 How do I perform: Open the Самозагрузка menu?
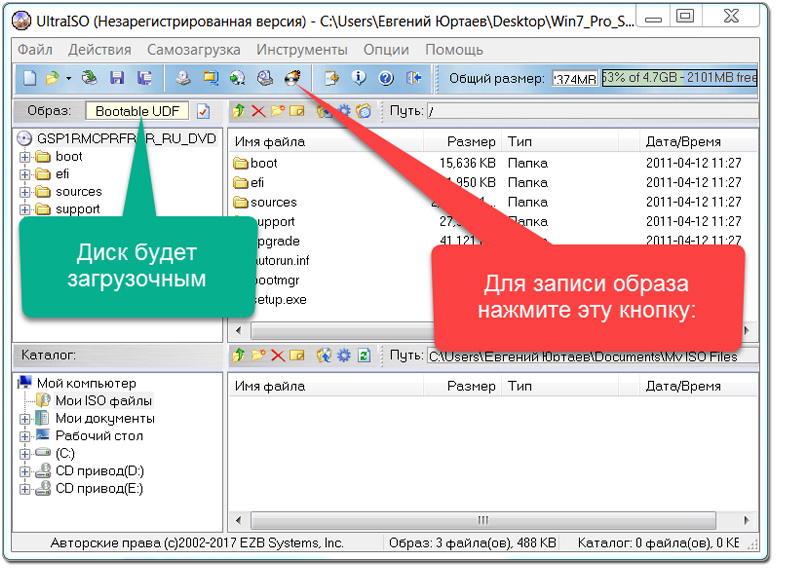pos(194,50)
